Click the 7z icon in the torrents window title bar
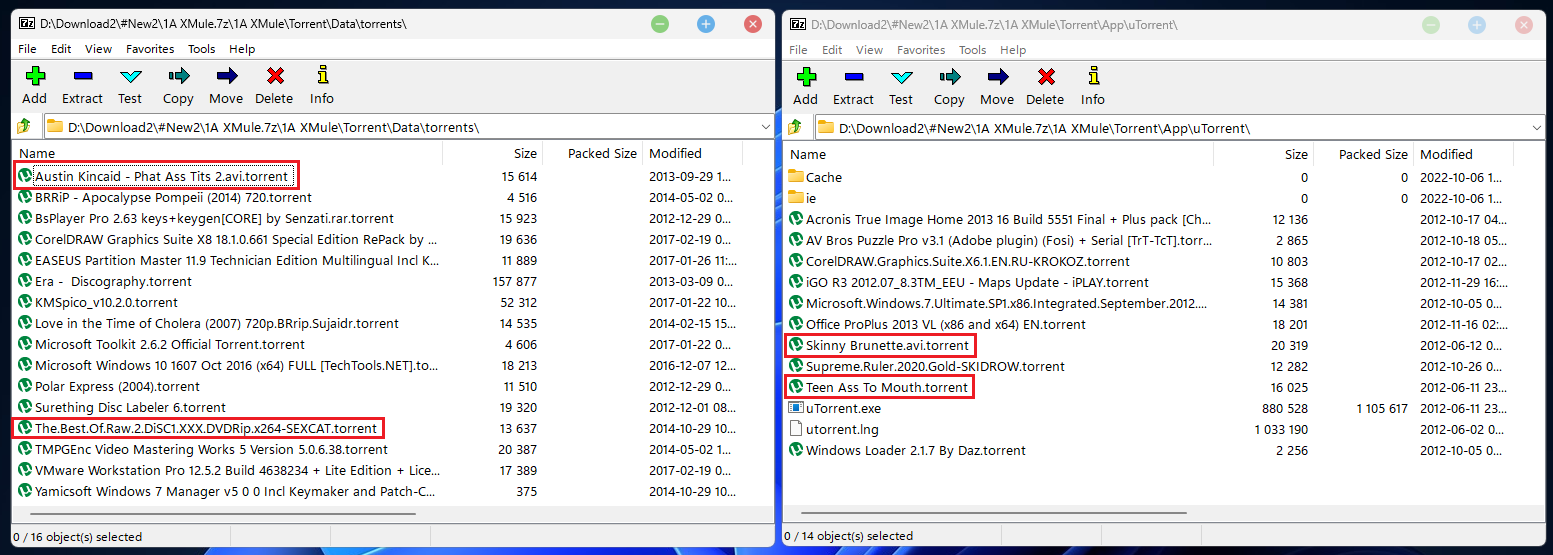The image size is (1553, 555). pos(26,22)
